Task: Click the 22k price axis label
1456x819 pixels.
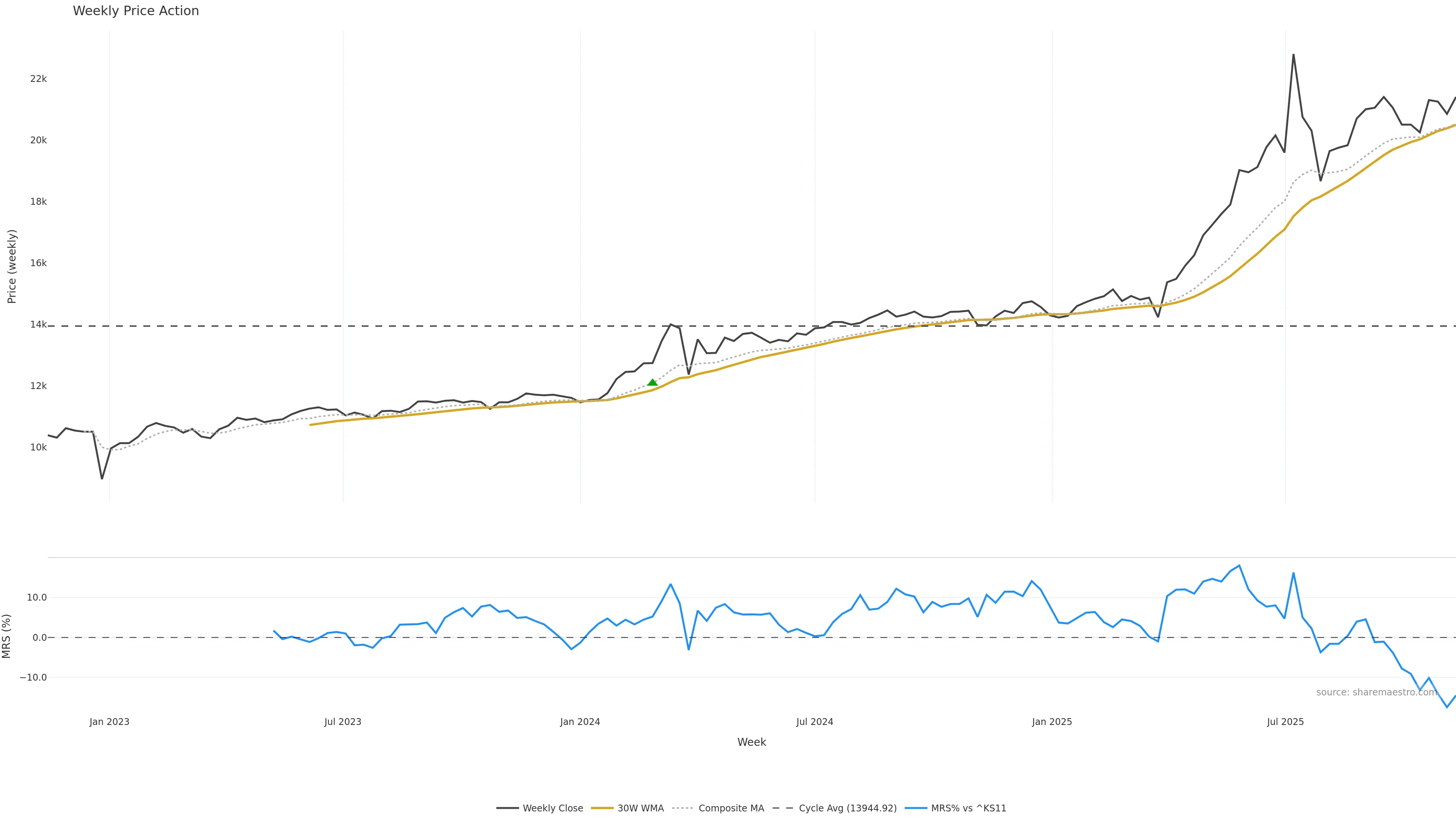Action: (x=38, y=79)
